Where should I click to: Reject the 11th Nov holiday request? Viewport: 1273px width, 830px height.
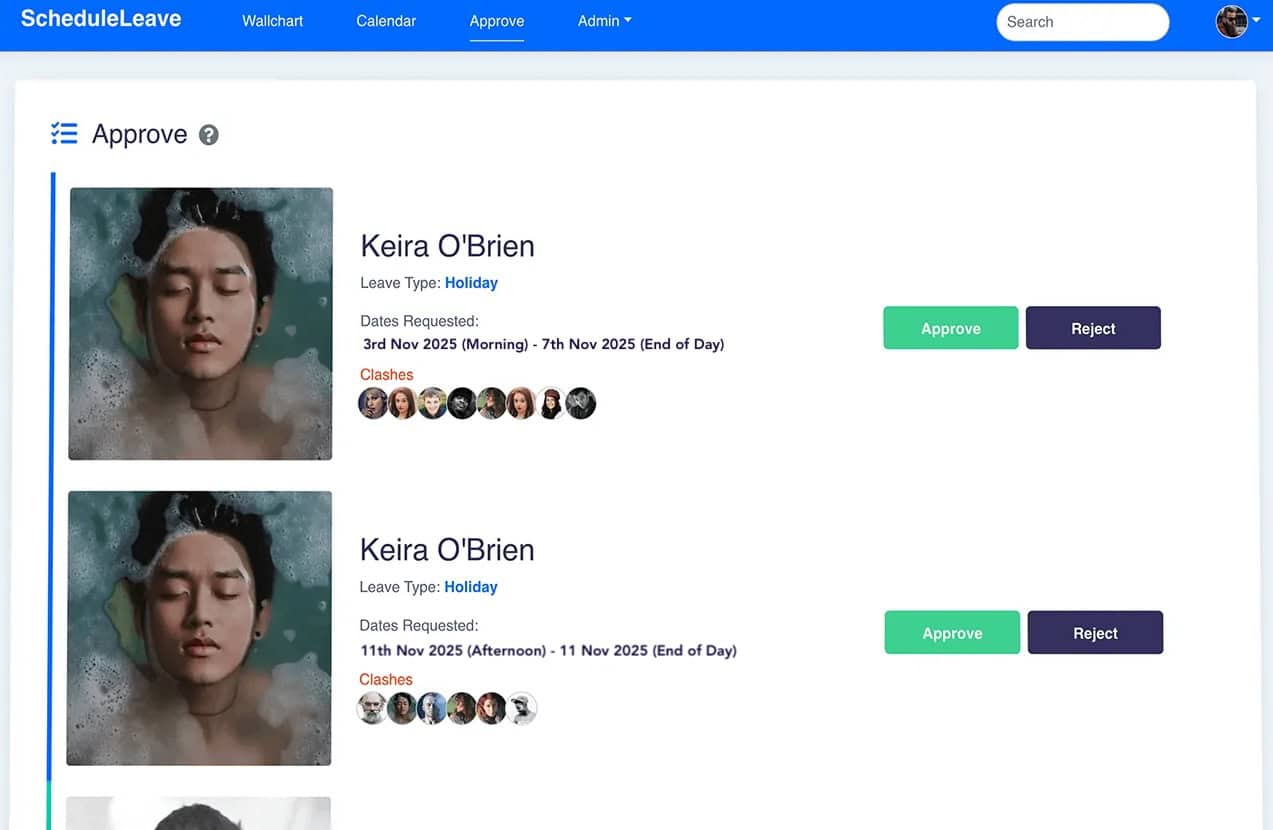pyautogui.click(x=1095, y=633)
